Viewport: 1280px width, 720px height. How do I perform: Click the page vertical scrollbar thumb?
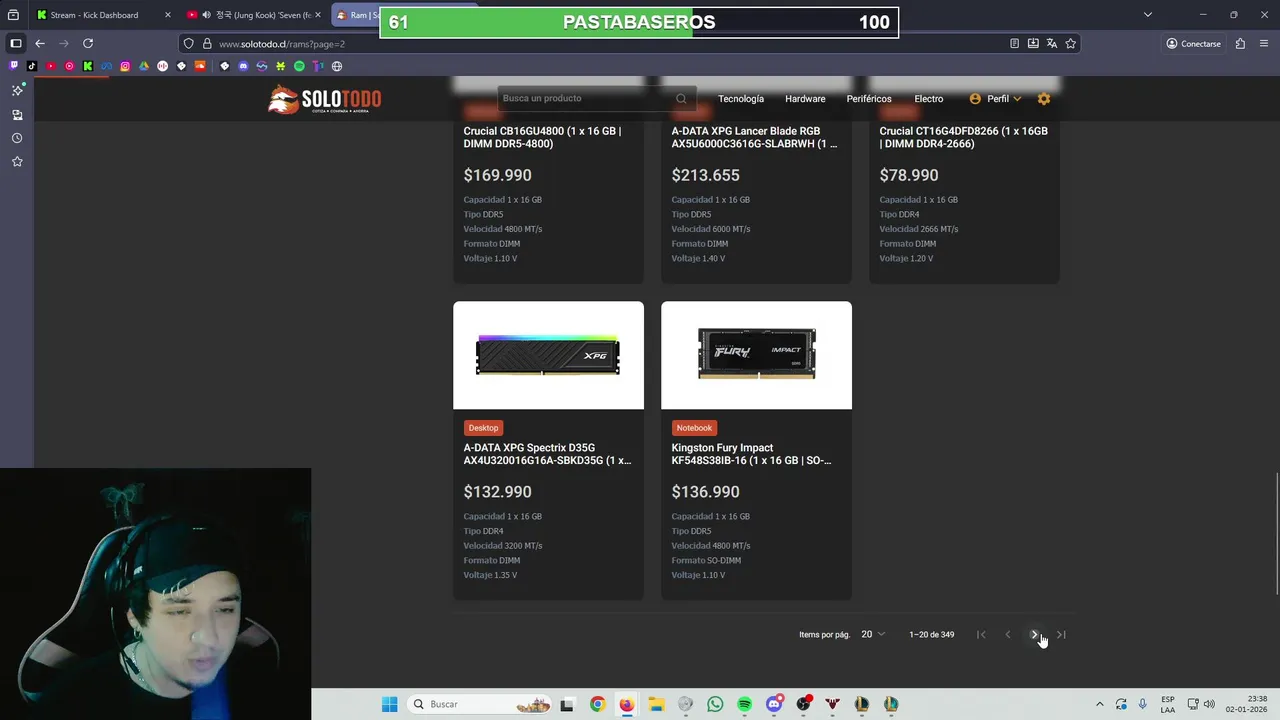click(1276, 533)
